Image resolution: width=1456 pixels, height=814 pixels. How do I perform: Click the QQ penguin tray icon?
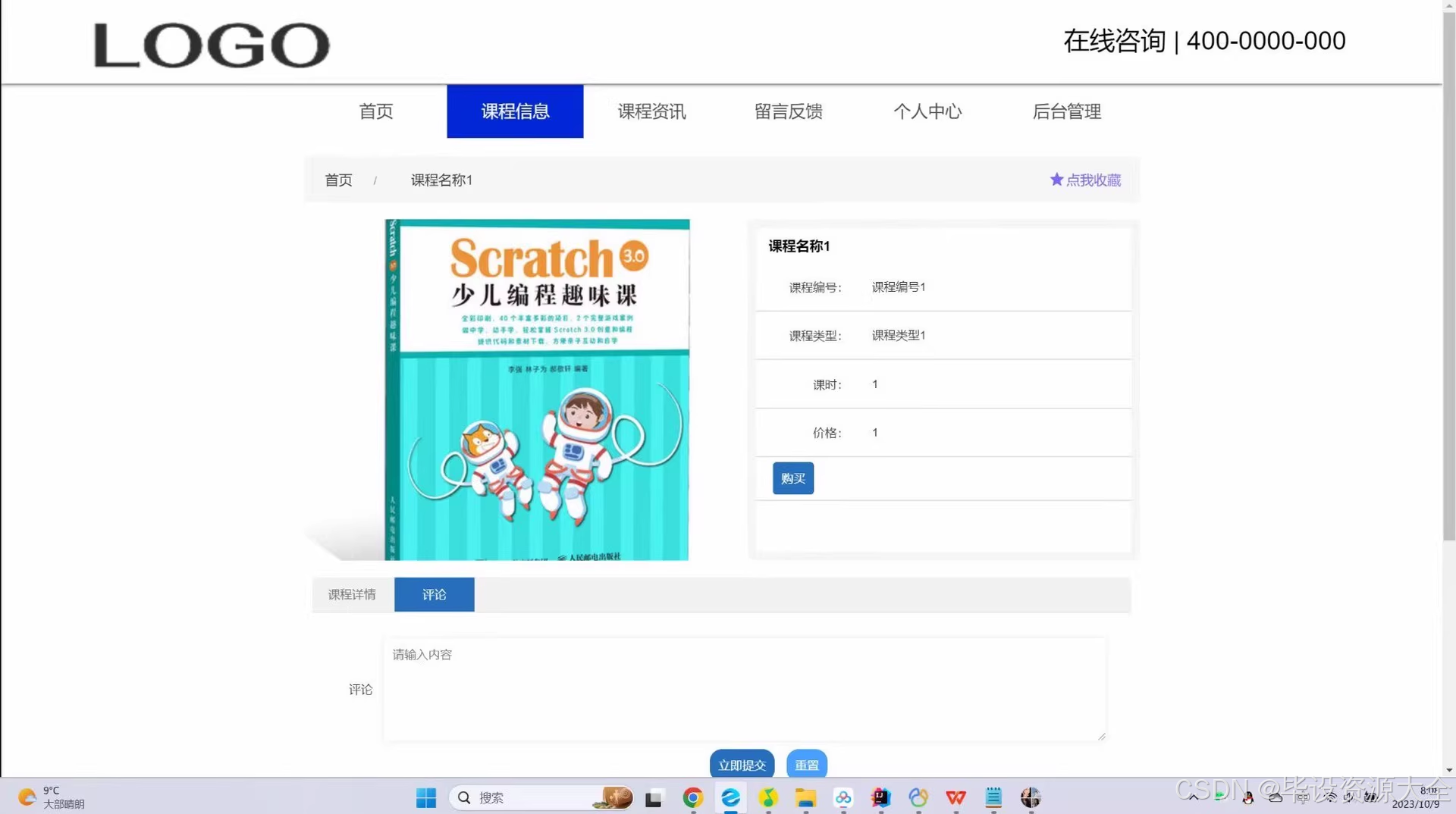1247,797
